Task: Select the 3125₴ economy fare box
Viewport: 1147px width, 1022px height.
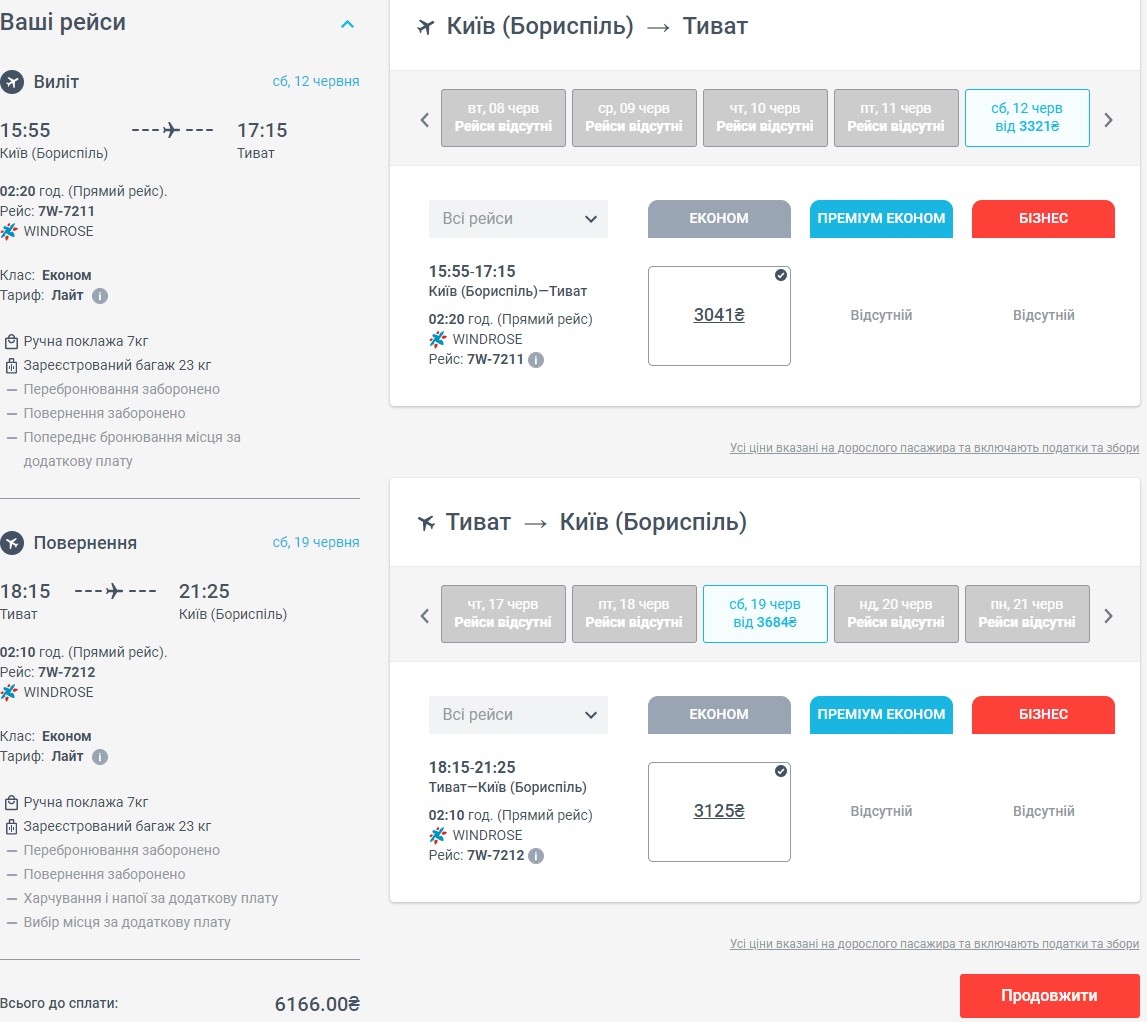Action: click(x=719, y=811)
